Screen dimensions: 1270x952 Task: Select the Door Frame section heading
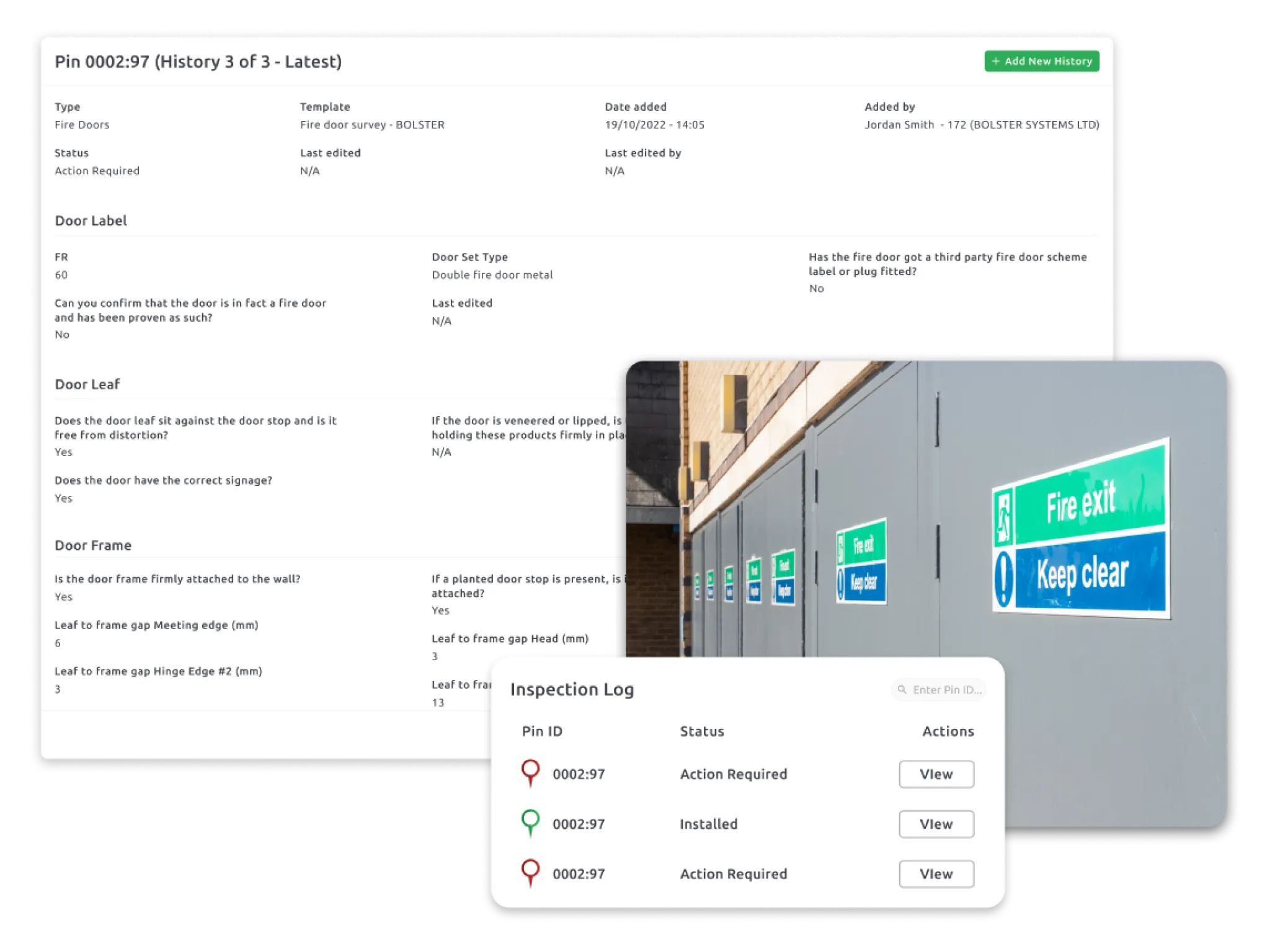pos(93,545)
